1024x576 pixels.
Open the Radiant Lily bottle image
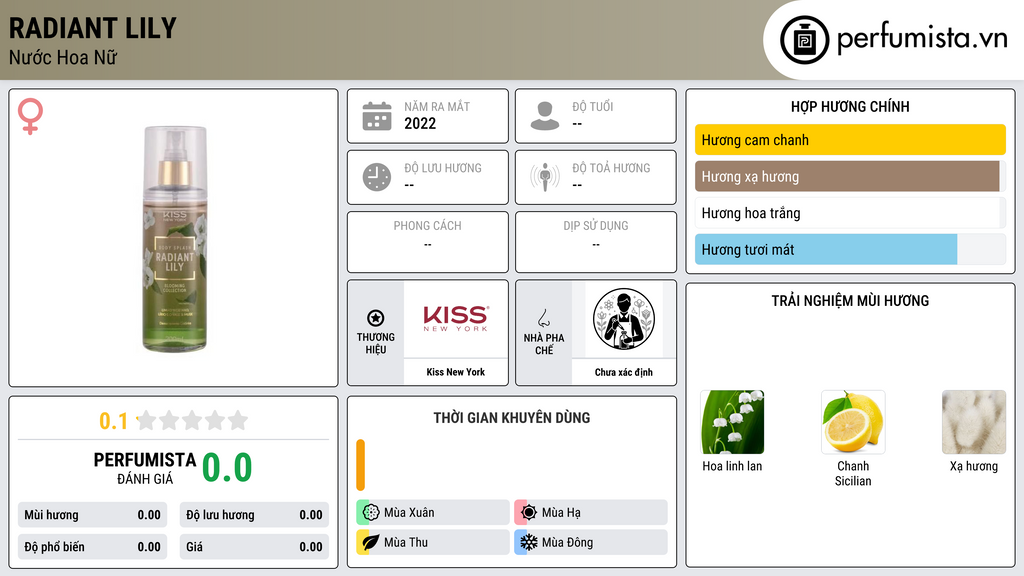pos(174,239)
